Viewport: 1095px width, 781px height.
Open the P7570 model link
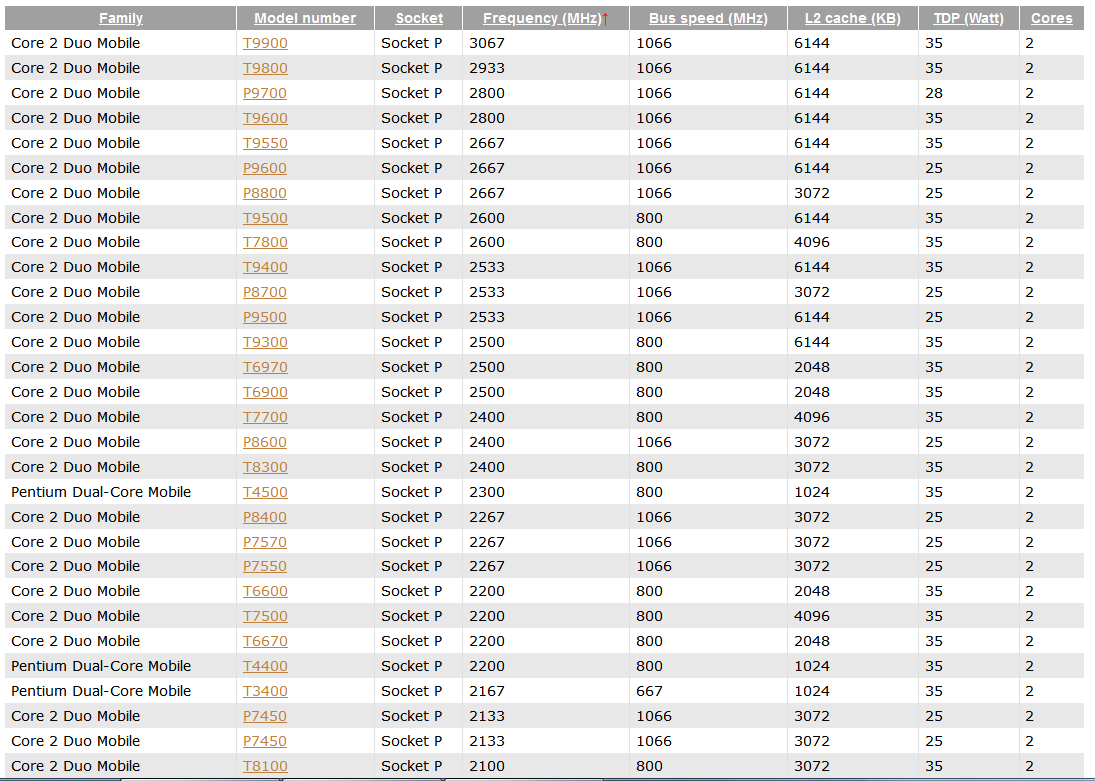click(265, 543)
